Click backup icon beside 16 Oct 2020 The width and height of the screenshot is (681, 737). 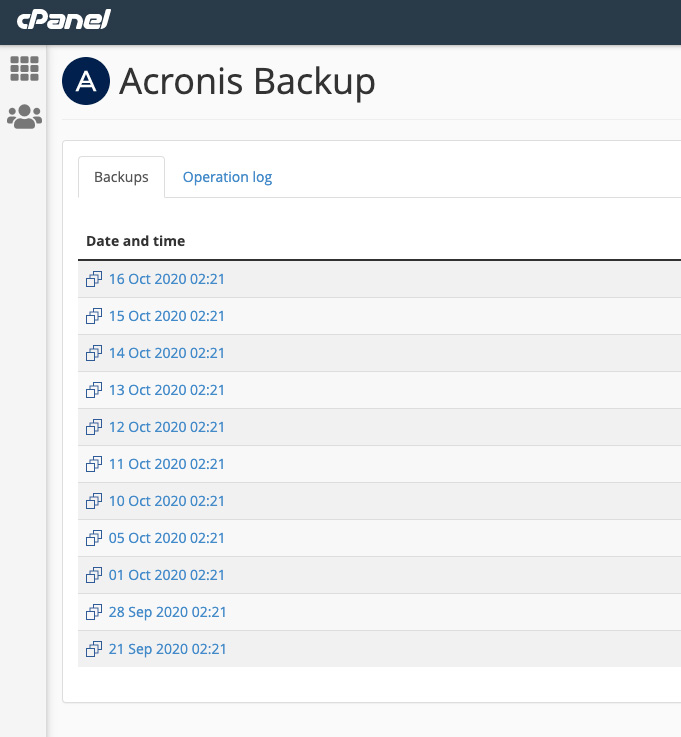(94, 279)
